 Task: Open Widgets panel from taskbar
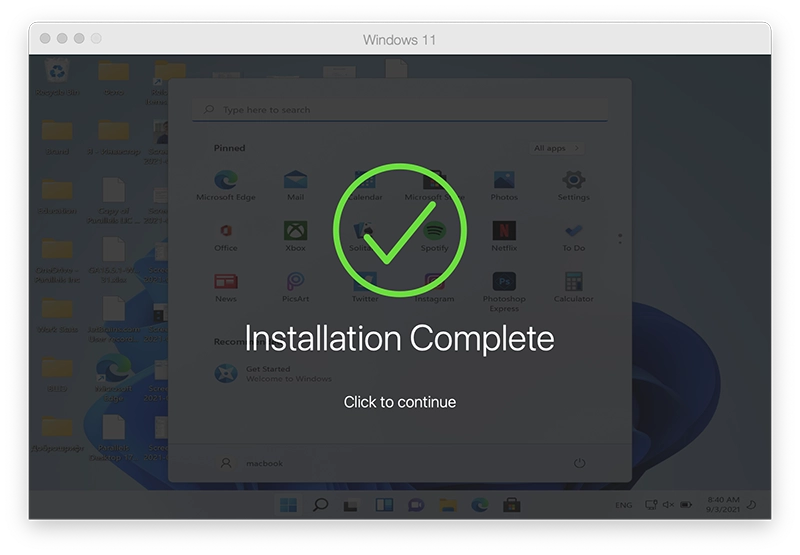[x=384, y=505]
